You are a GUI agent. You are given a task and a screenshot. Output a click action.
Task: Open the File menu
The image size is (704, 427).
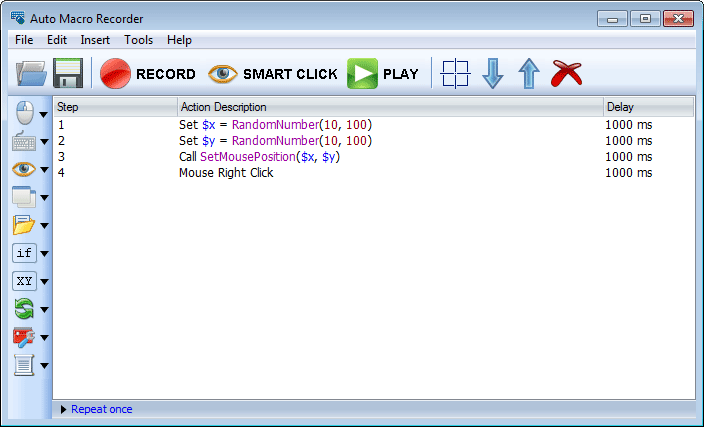[x=24, y=40]
